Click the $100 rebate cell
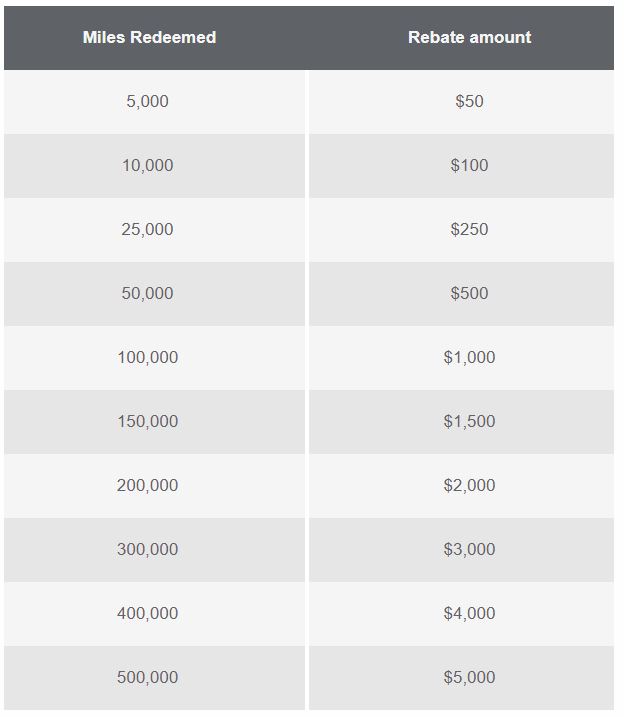Viewport: 624px width, 717px height. click(469, 166)
